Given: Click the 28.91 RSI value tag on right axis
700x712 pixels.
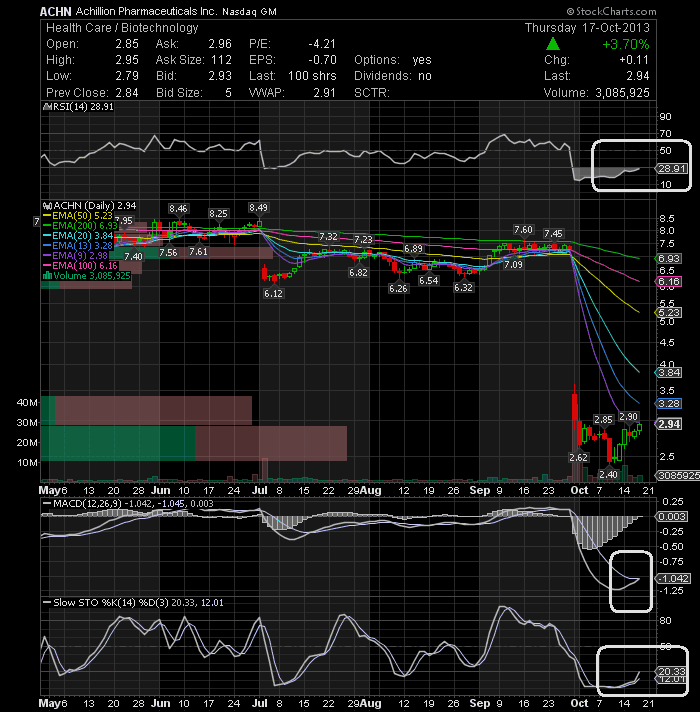Looking at the screenshot, I should click(672, 168).
